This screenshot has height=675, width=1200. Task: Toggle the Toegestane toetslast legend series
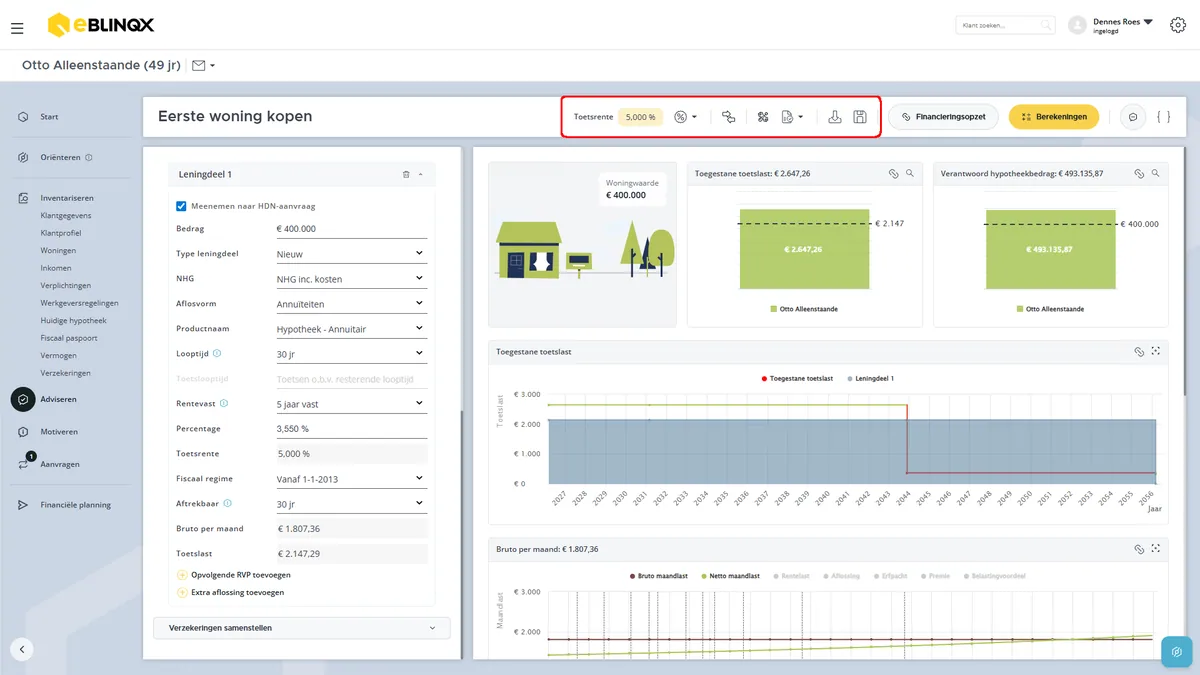pyautogui.click(x=798, y=379)
